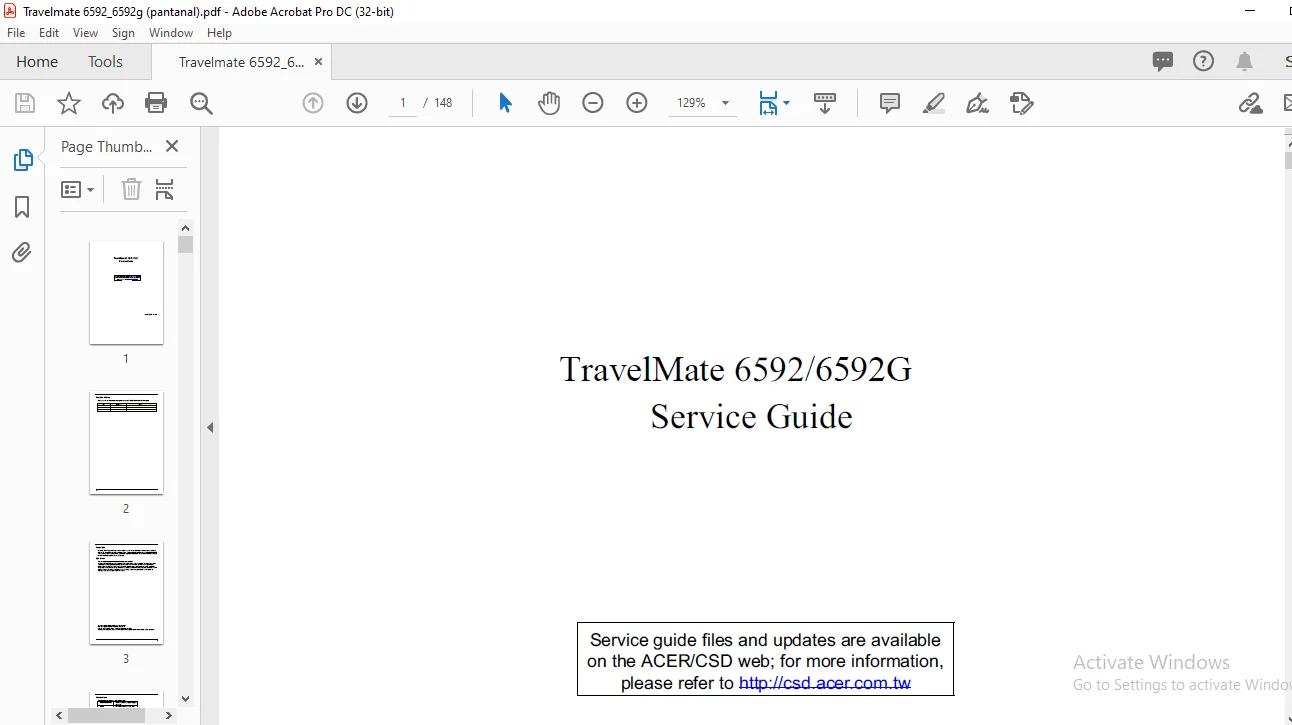The image size is (1292, 725).
Task: Click the stamp tool icon
Action: (x=1022, y=103)
